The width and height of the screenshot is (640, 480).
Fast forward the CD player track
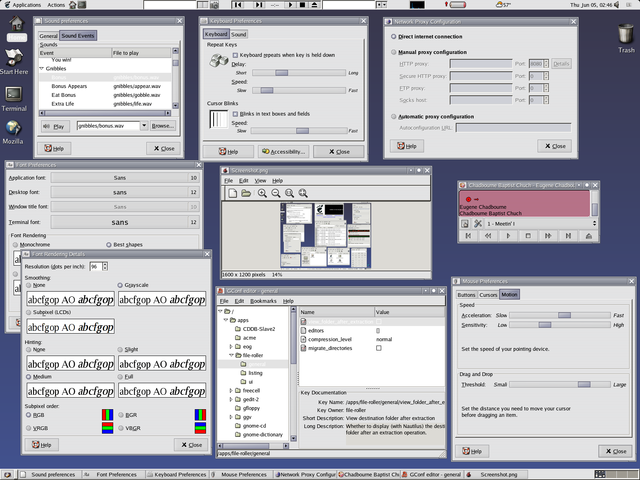click(x=548, y=236)
